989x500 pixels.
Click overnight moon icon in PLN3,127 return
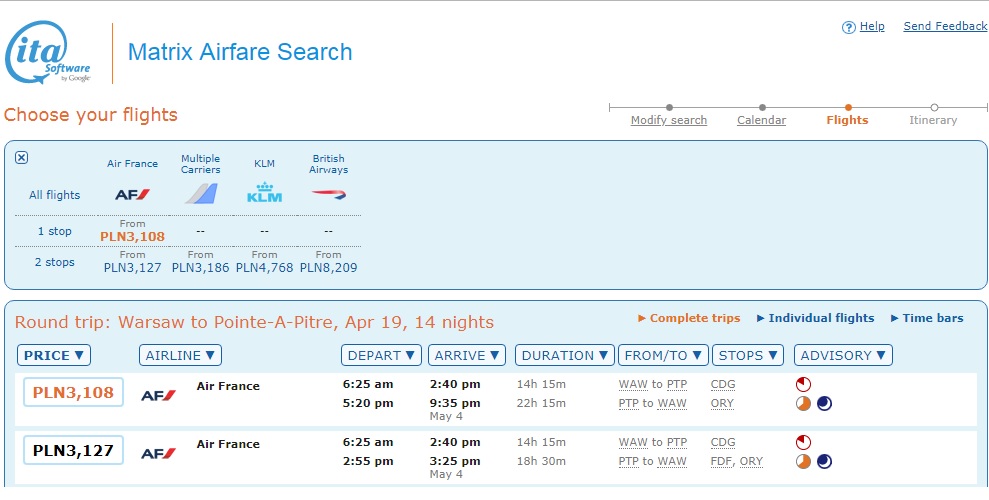pos(824,462)
